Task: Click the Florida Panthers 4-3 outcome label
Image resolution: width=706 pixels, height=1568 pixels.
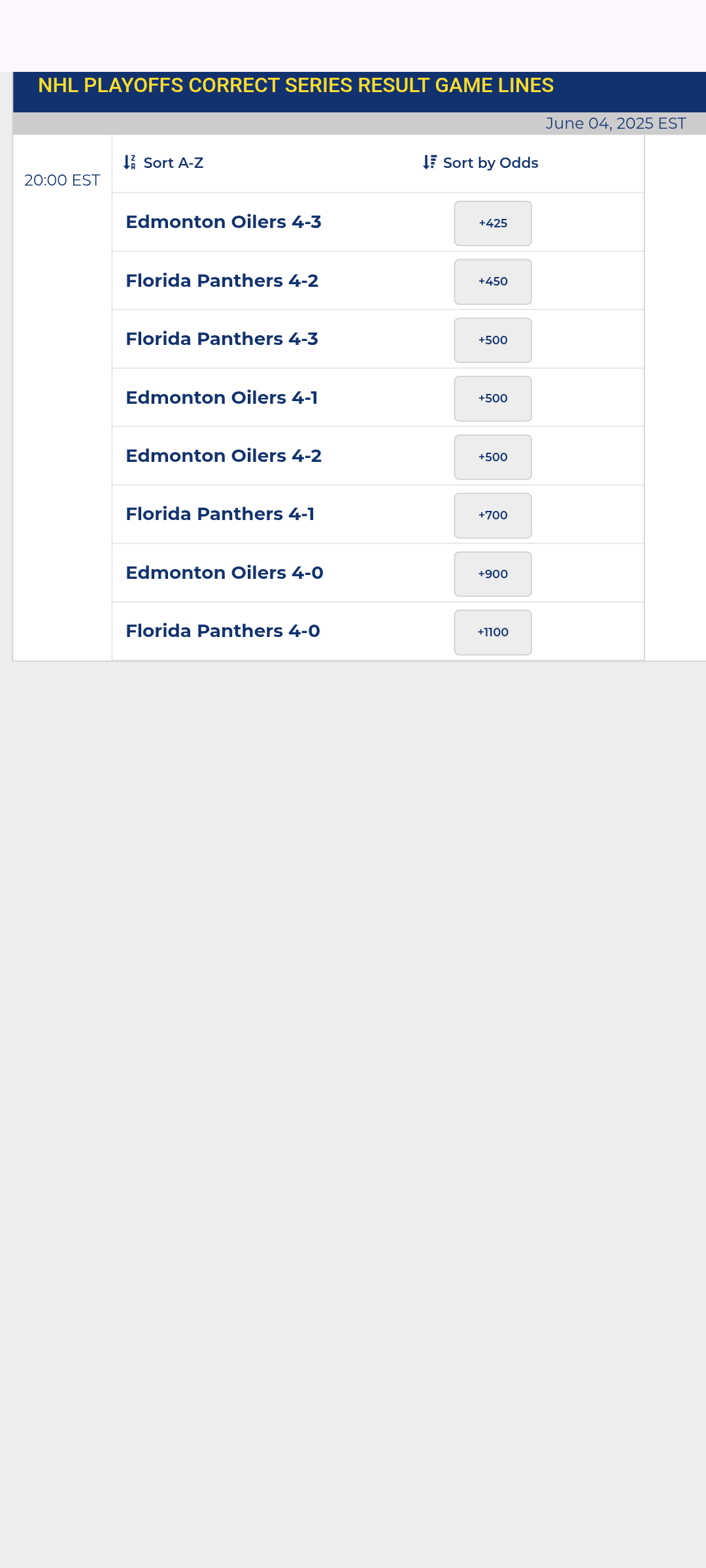Action: 222,339
